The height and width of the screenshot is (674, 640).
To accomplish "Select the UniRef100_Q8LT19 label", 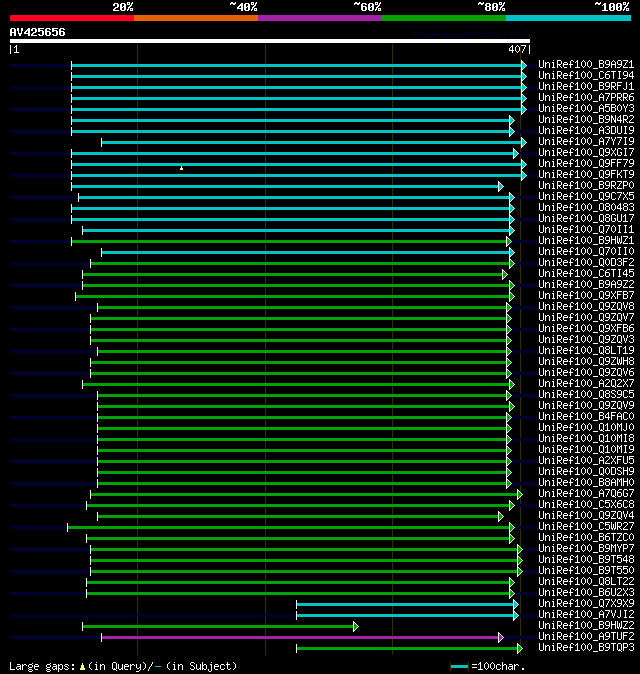I will pos(586,350).
